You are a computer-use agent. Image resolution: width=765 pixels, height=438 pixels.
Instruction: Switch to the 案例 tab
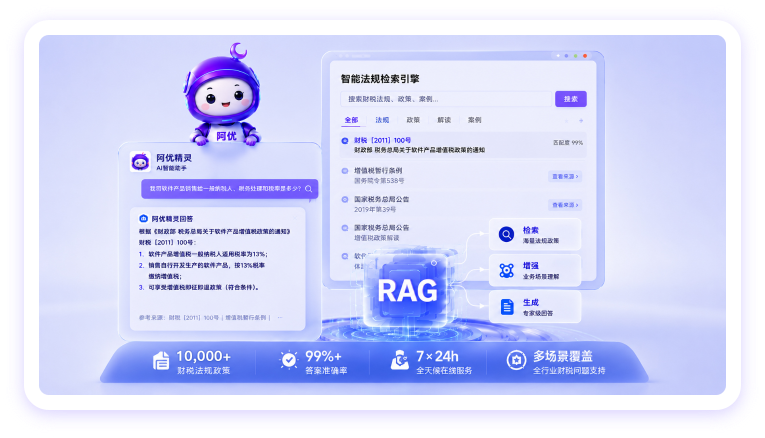(475, 120)
